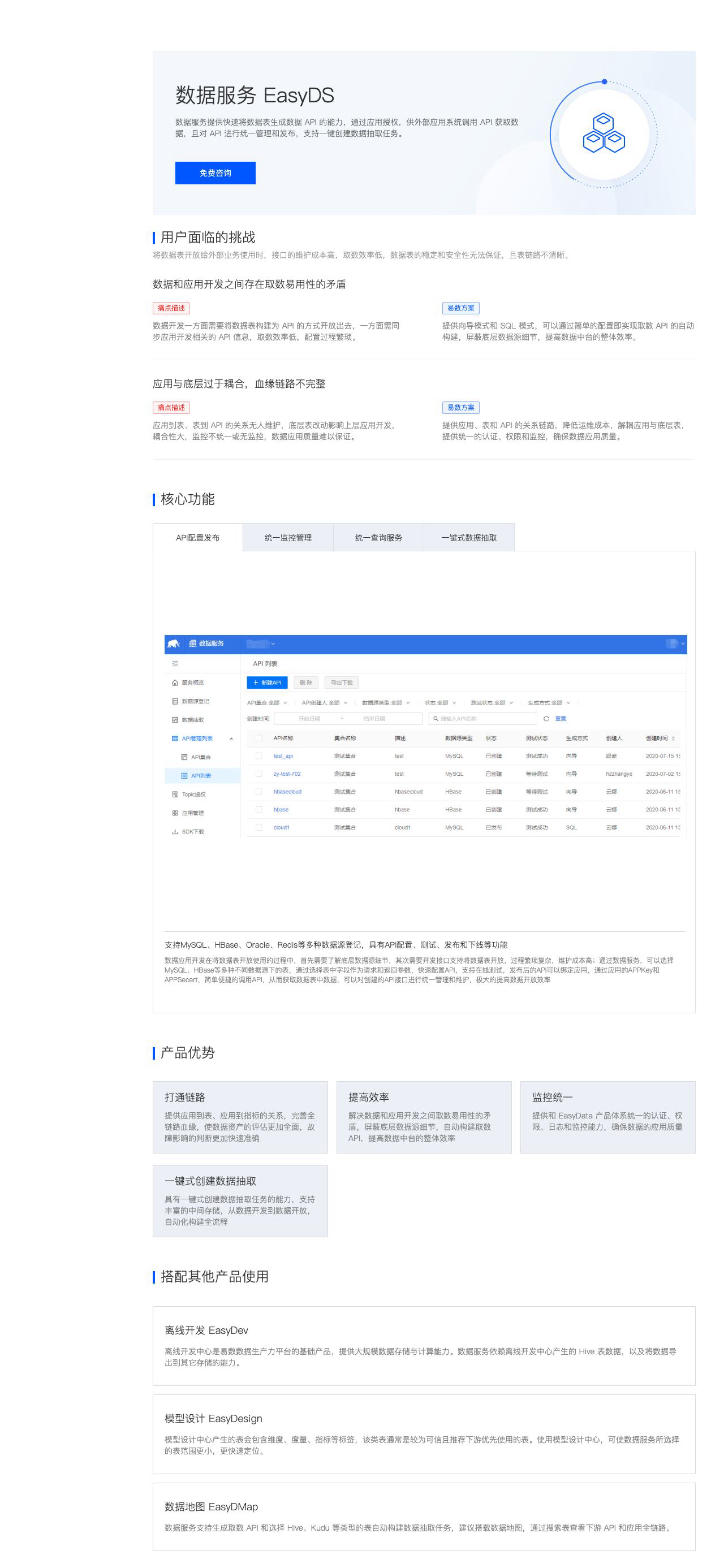Click the 易数方案 tag under 应用与底层过于耦合
724x1568 pixels.
[461, 407]
